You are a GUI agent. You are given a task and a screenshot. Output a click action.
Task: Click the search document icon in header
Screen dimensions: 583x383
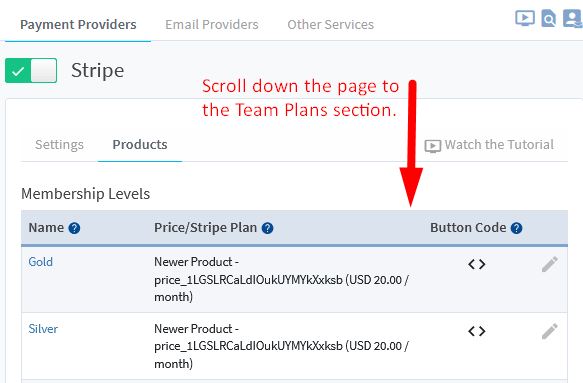click(x=548, y=19)
